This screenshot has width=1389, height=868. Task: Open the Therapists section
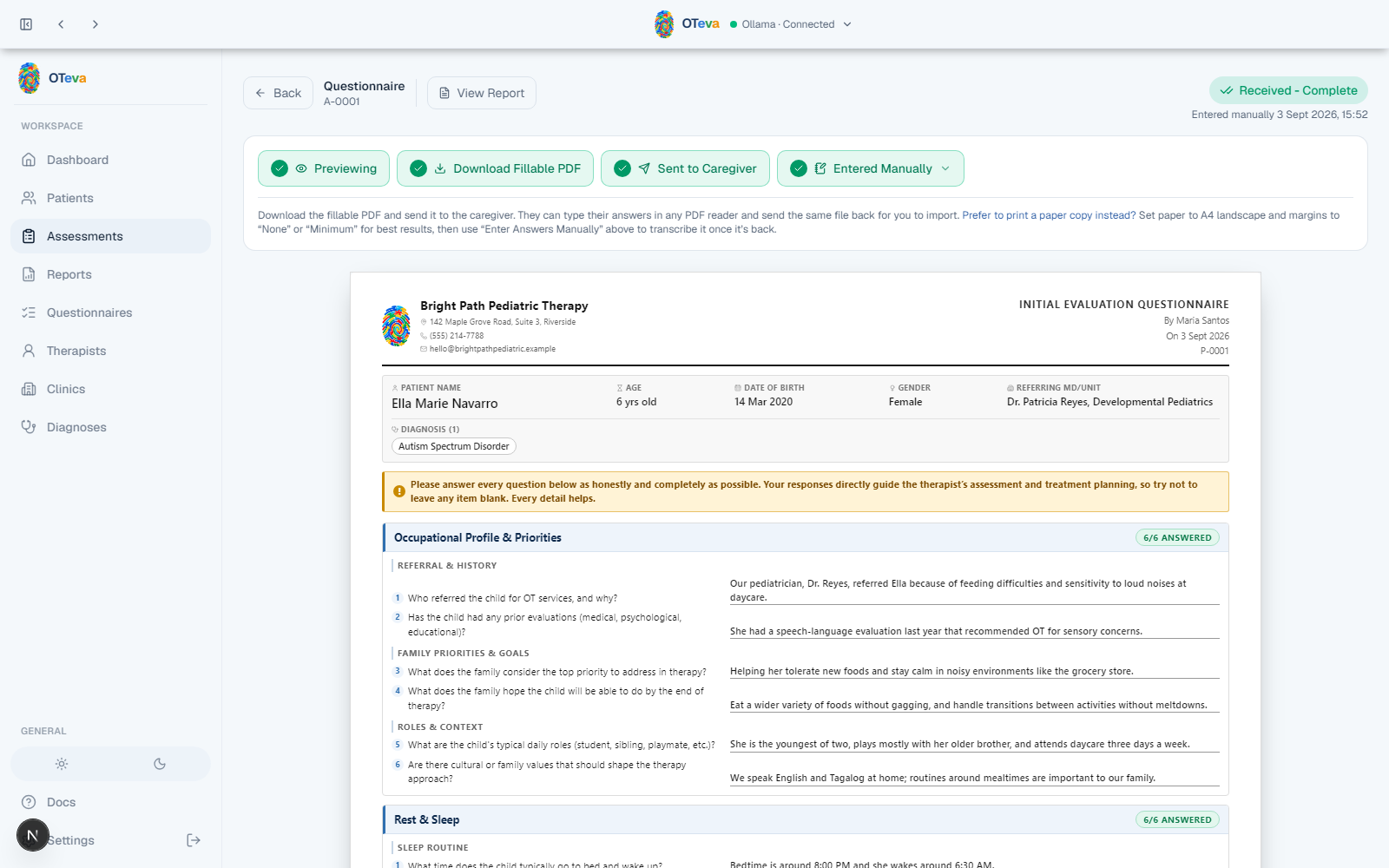110,351
